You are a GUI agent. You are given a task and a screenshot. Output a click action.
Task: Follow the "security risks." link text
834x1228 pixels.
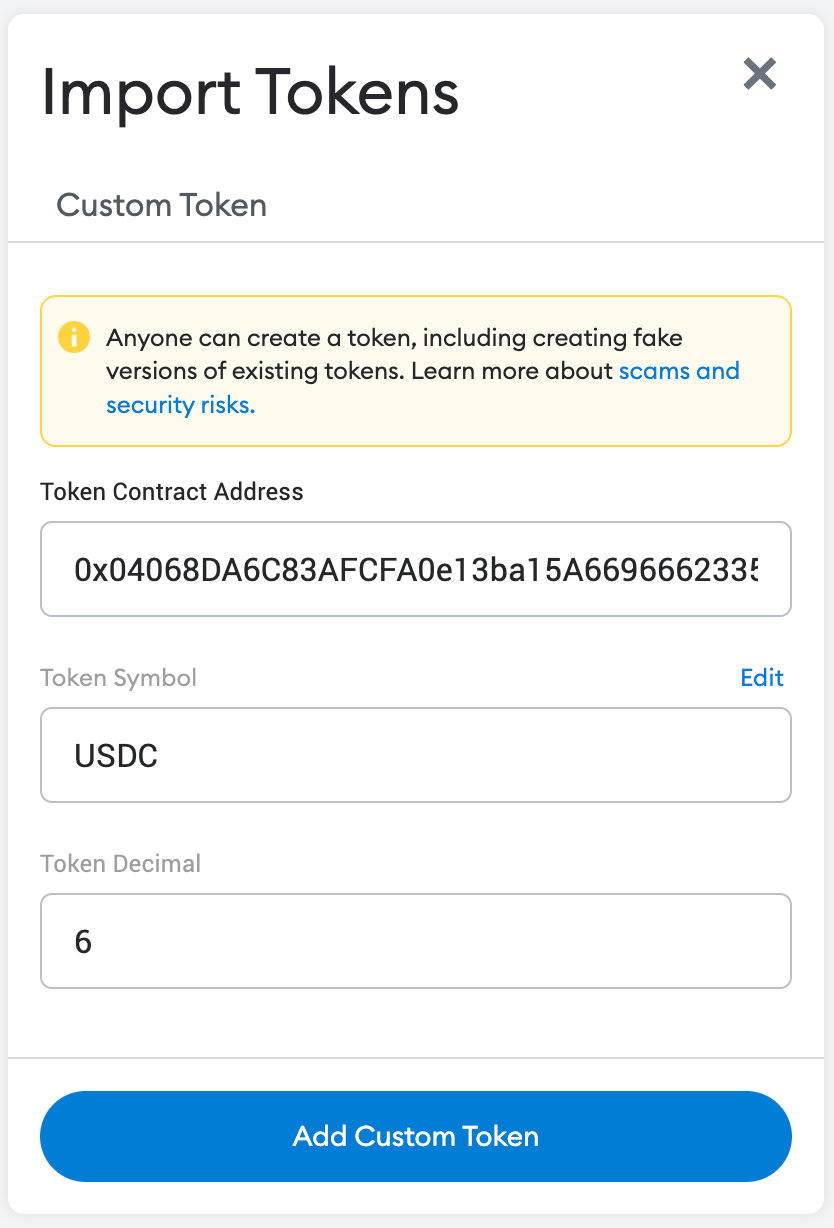click(180, 405)
